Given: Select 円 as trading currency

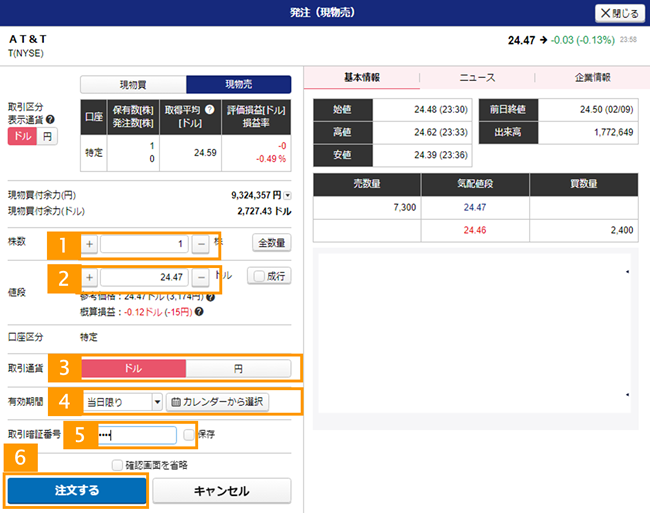Looking at the screenshot, I should point(238,368).
